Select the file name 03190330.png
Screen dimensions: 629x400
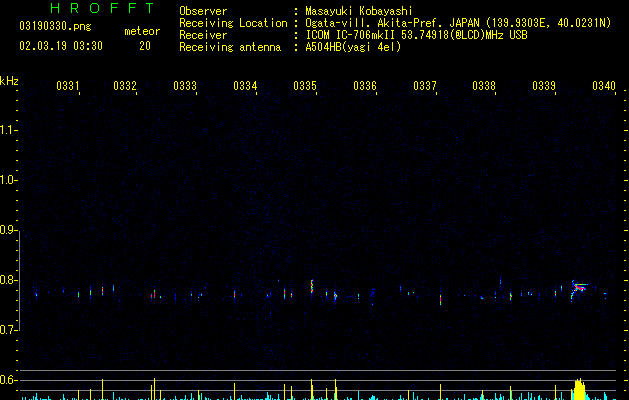click(55, 26)
